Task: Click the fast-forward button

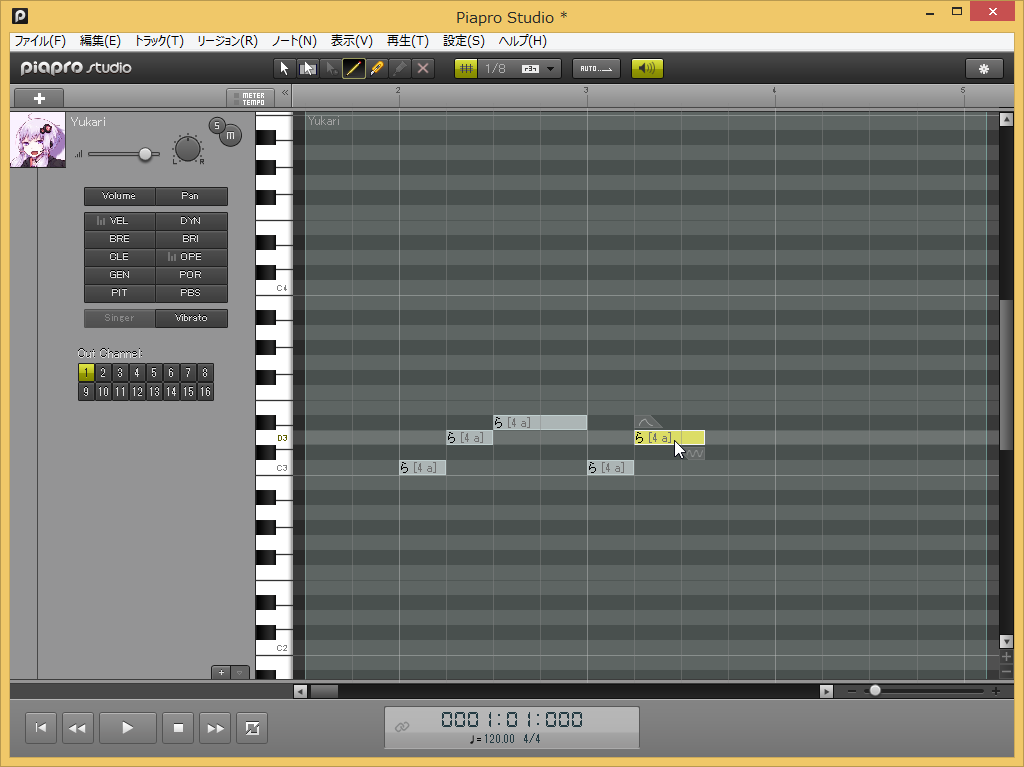Action: click(x=216, y=728)
